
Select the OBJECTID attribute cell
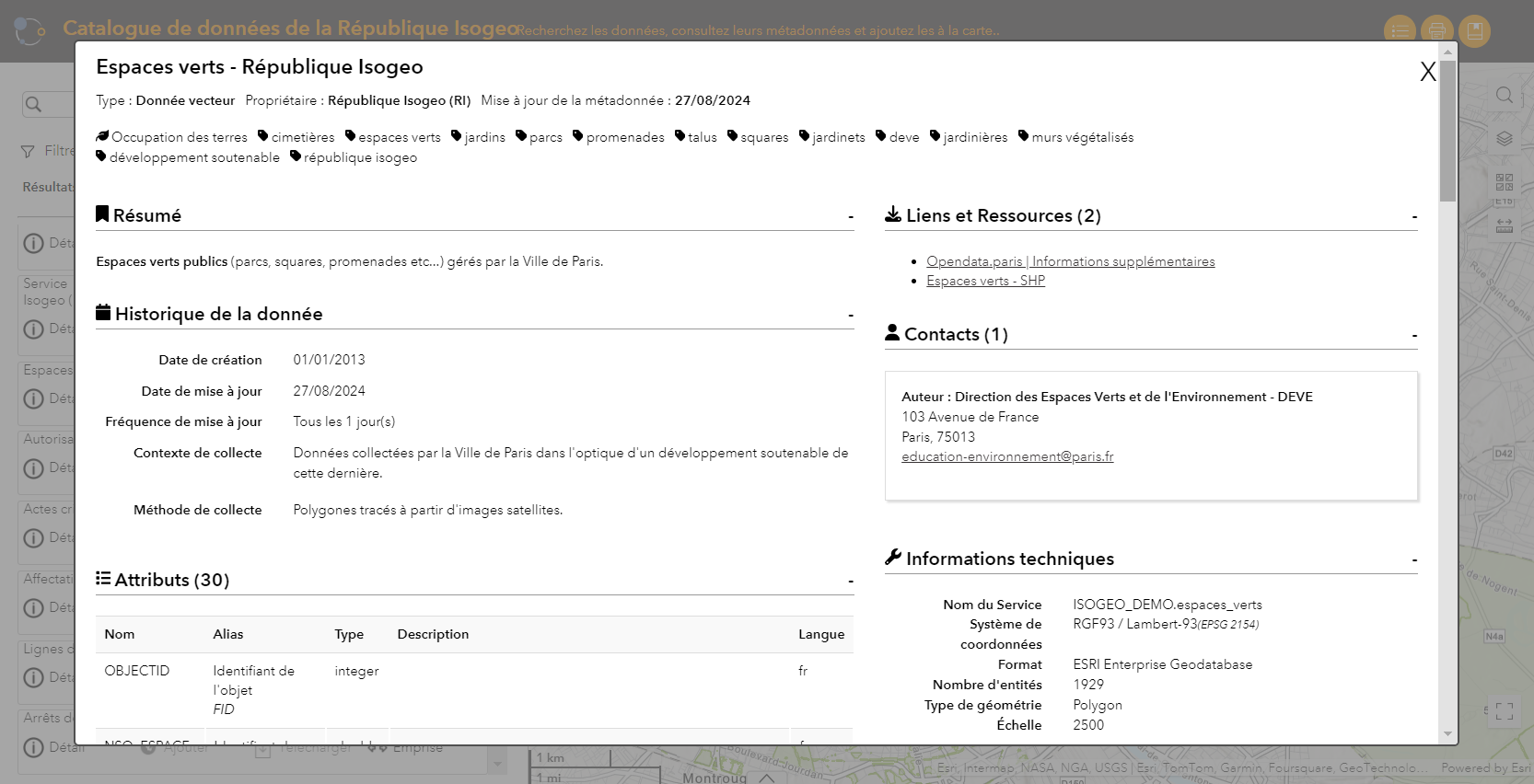click(137, 671)
